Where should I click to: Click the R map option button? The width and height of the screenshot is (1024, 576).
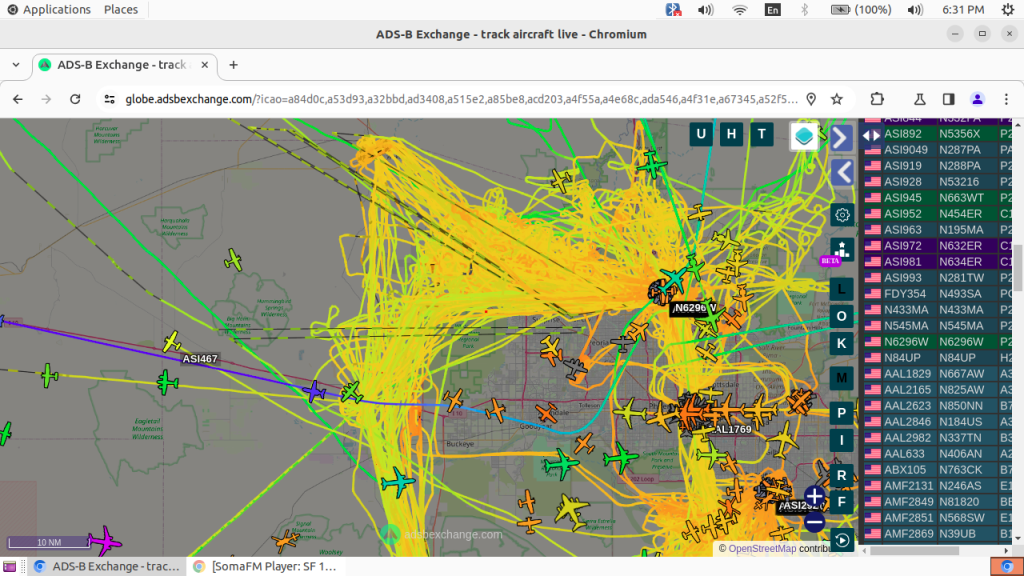pos(841,475)
